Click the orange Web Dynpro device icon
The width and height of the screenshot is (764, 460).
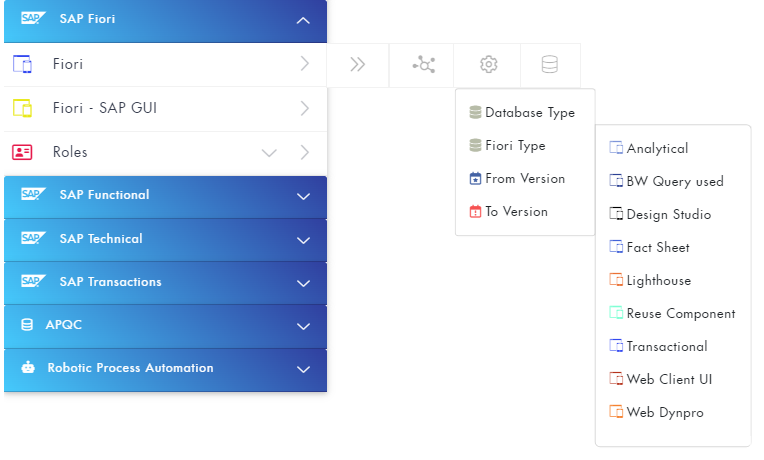click(616, 412)
